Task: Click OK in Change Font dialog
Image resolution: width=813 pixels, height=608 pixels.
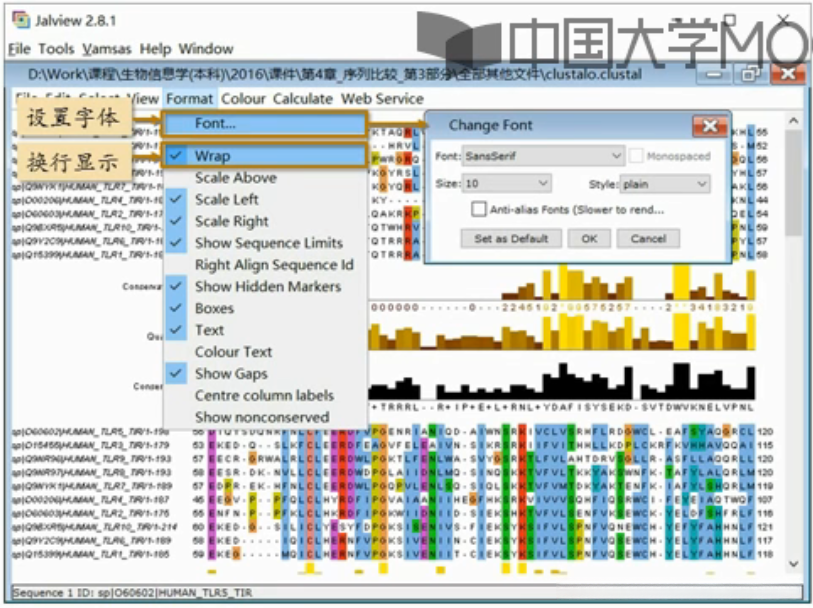Action: click(589, 239)
